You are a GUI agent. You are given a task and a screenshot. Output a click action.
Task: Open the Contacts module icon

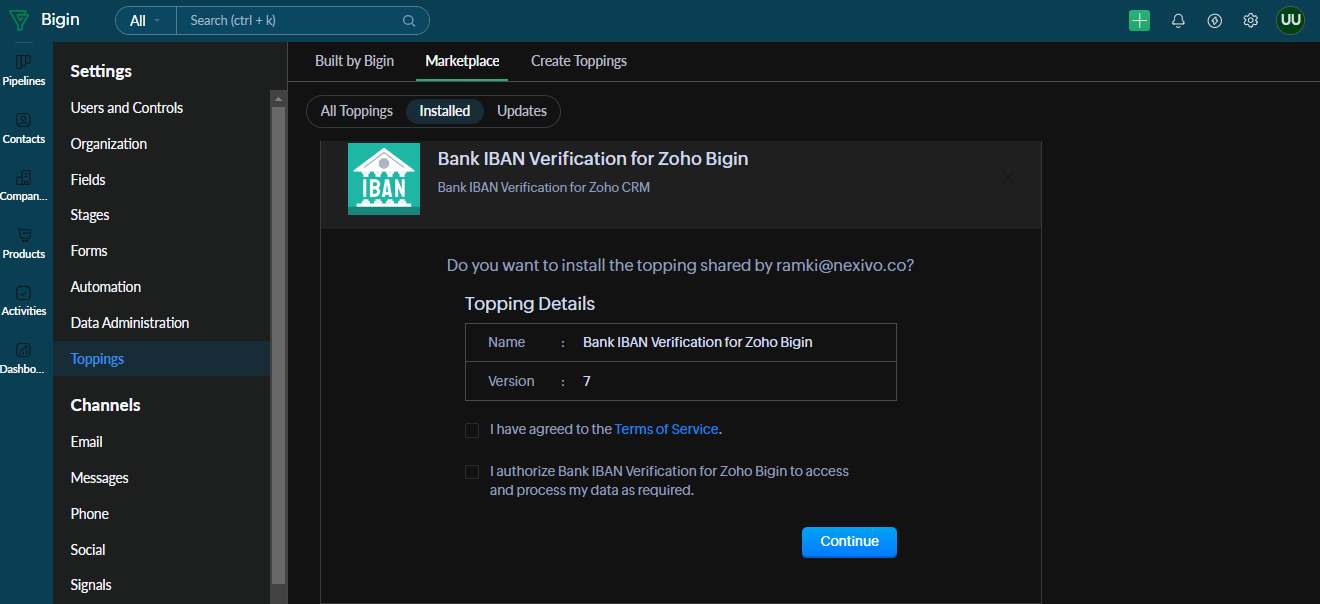click(24, 120)
